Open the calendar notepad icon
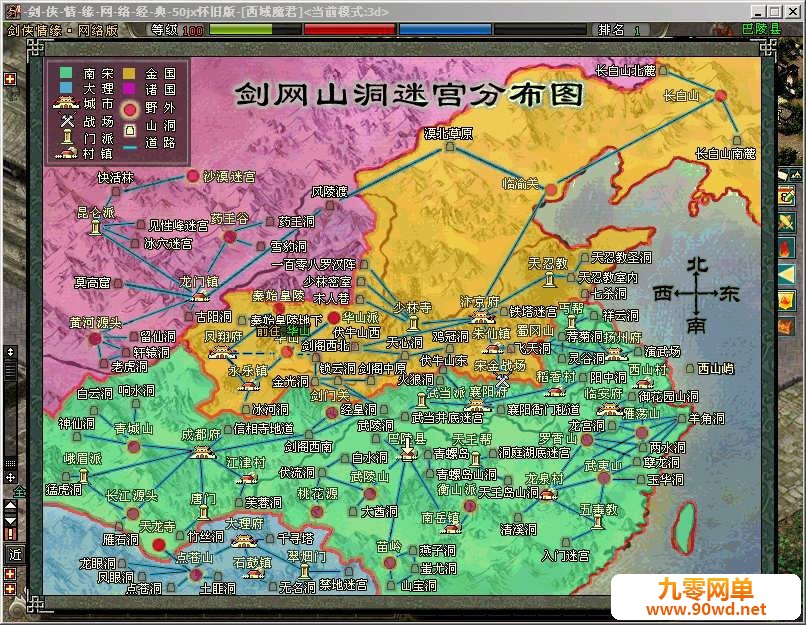 [x=787, y=197]
